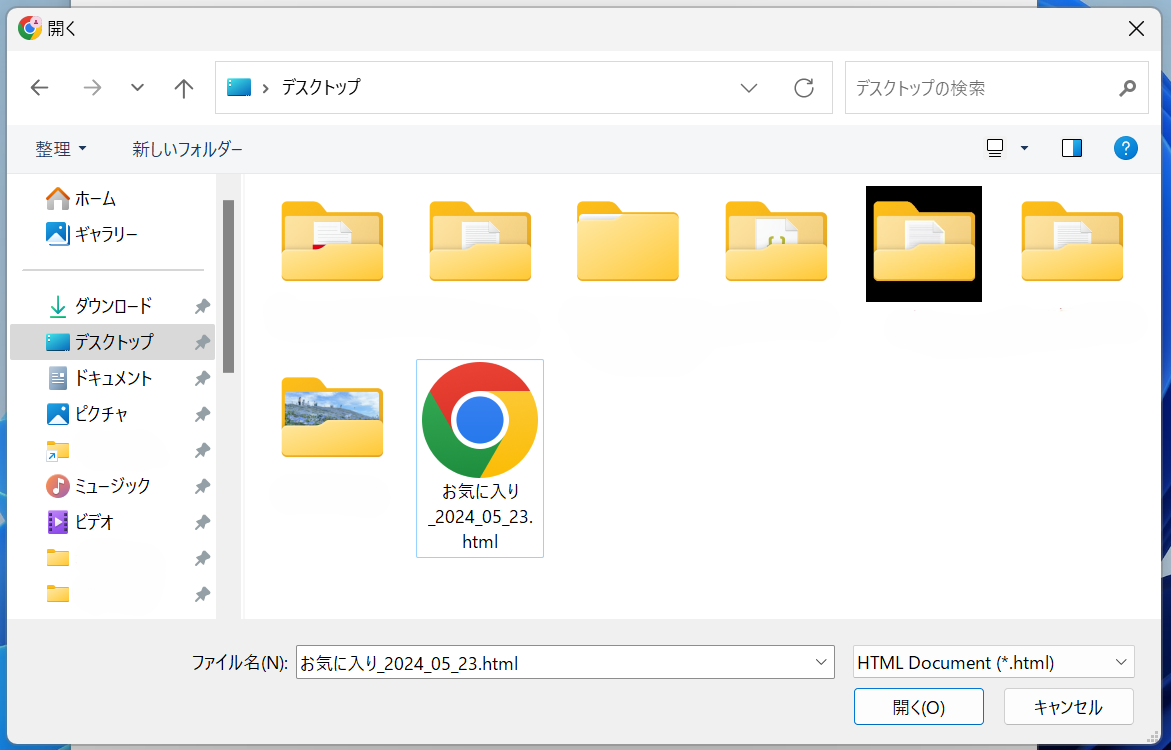
Task: Go to ピクチャ in the sidebar
Action: pyautogui.click(x=113, y=414)
